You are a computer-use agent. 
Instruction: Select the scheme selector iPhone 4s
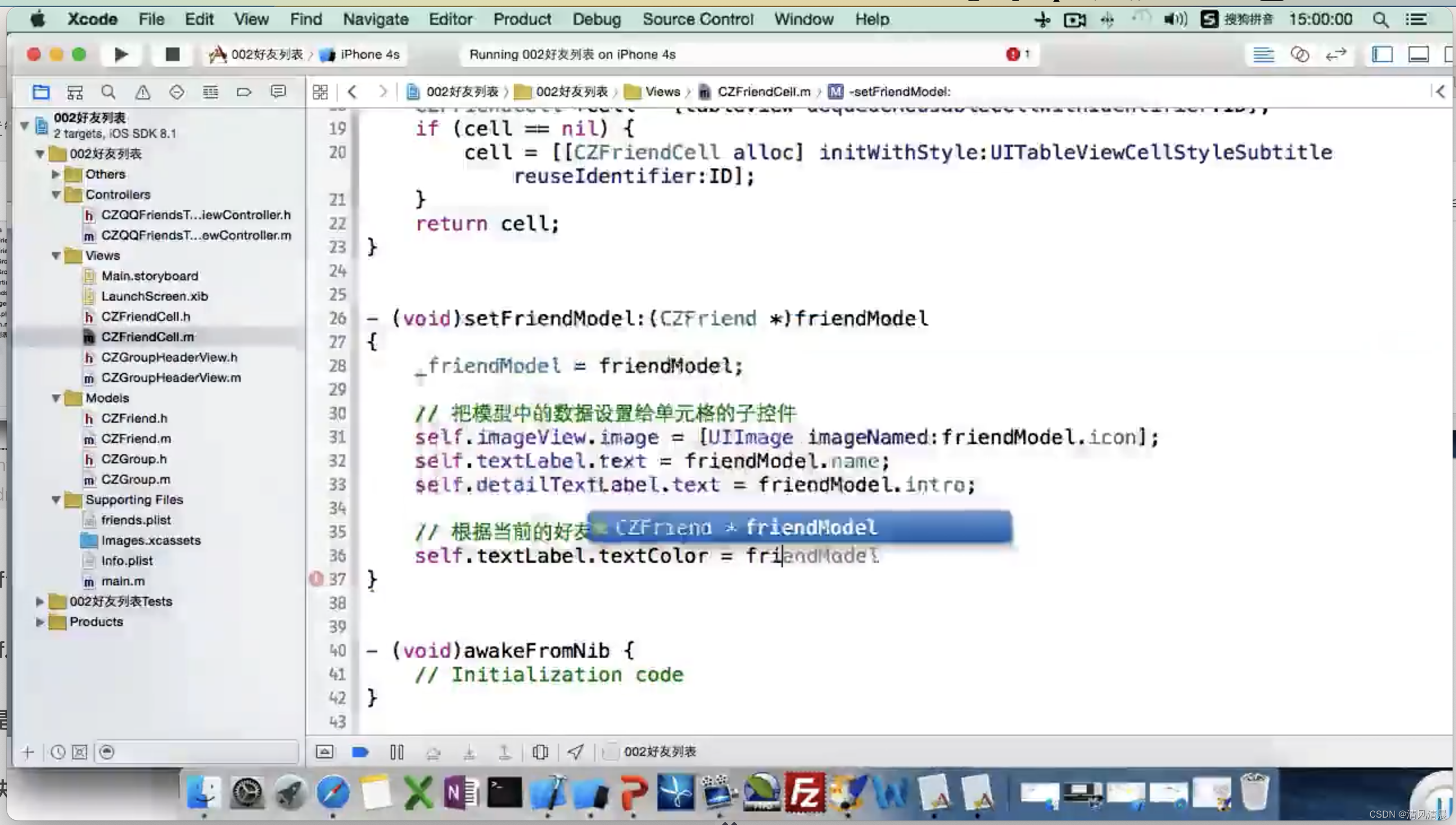click(370, 54)
